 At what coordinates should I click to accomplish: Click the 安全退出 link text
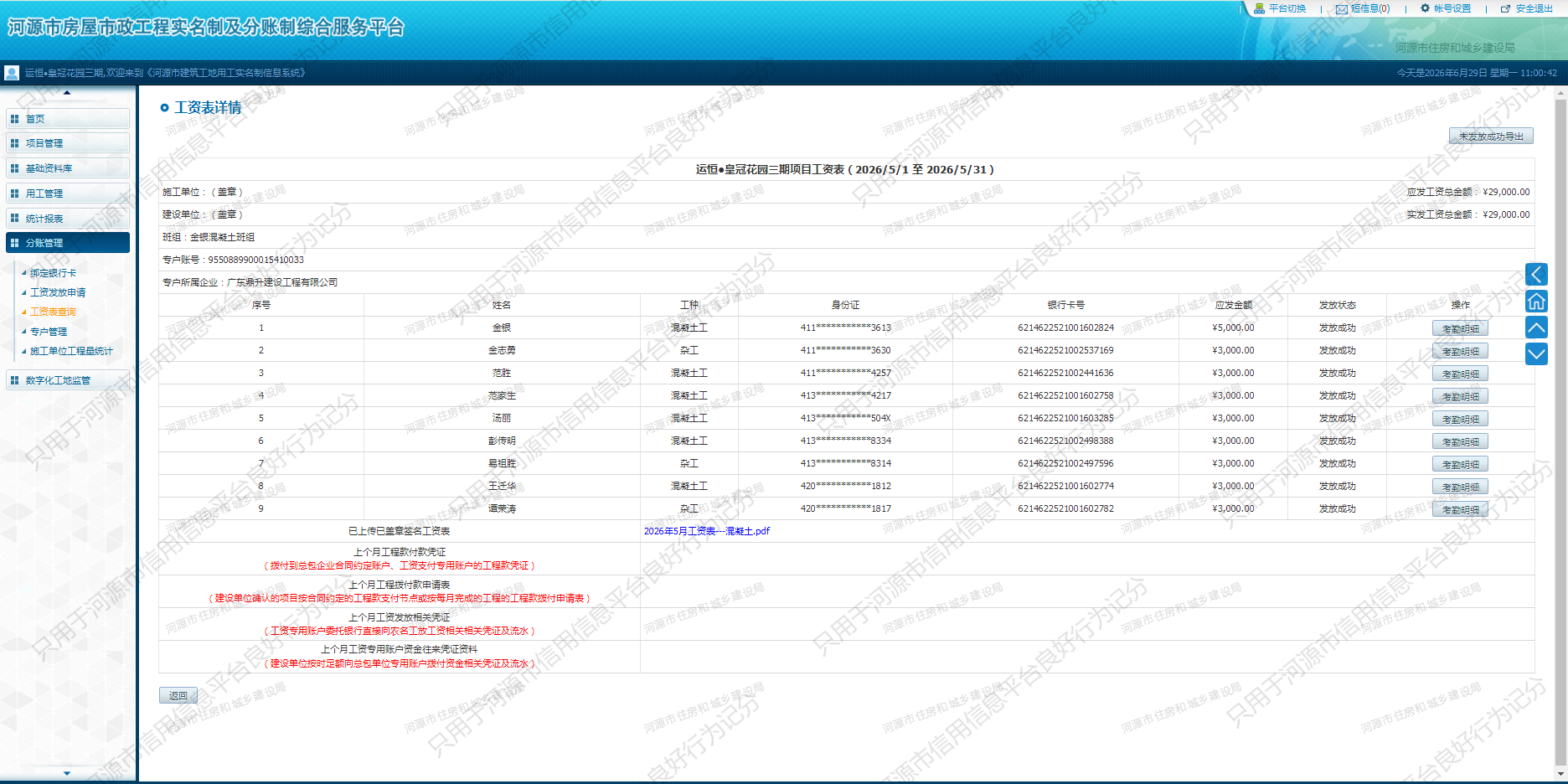point(1534,8)
